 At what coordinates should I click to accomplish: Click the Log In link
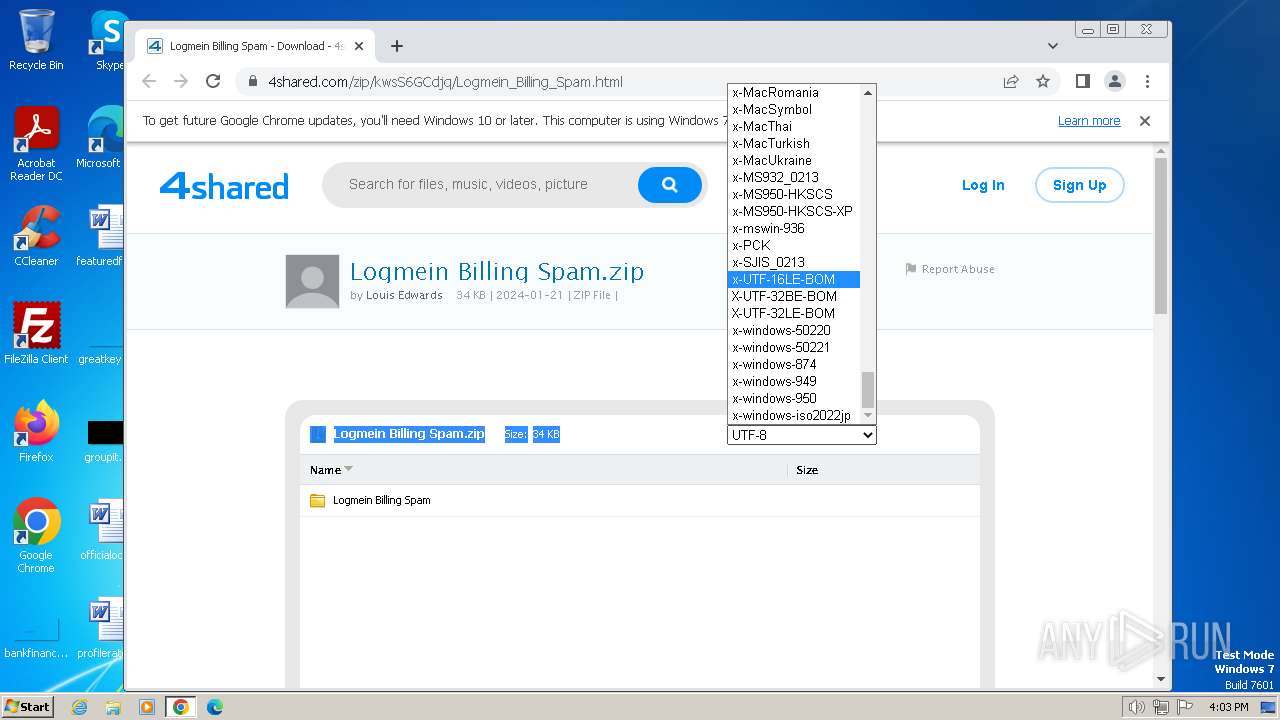click(983, 185)
